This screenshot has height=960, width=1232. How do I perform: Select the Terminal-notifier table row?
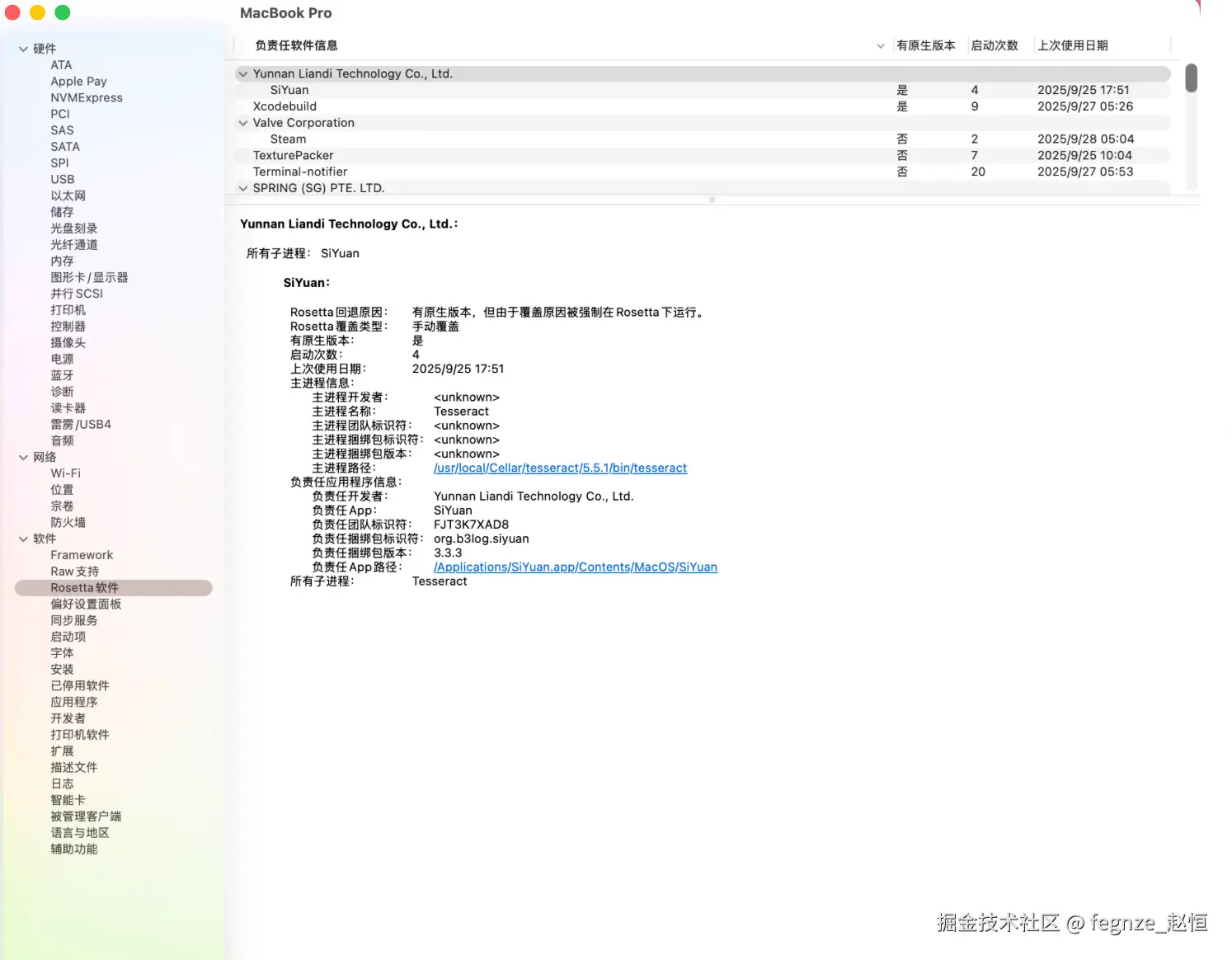[703, 172]
